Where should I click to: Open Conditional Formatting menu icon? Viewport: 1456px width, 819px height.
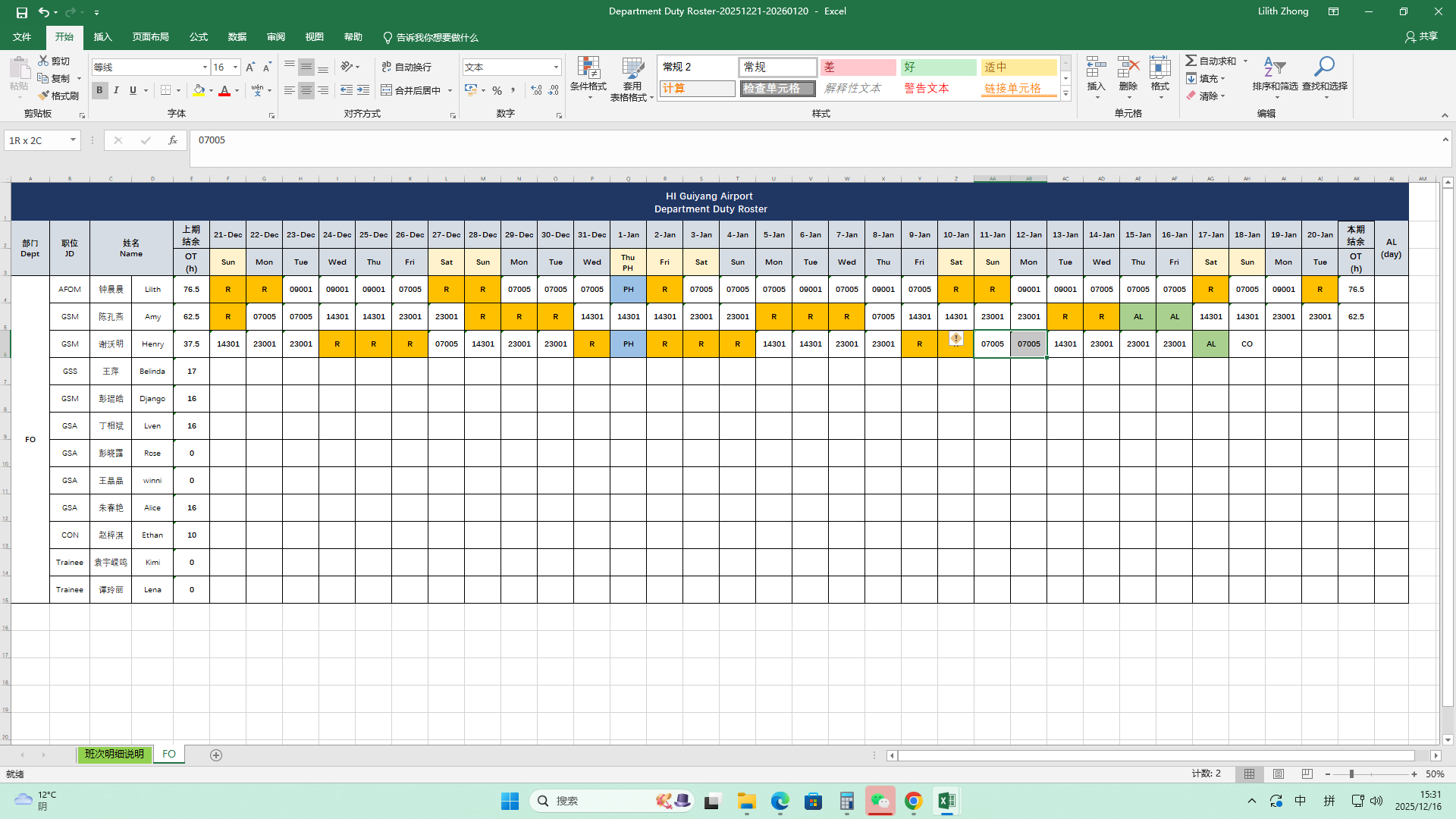588,69
